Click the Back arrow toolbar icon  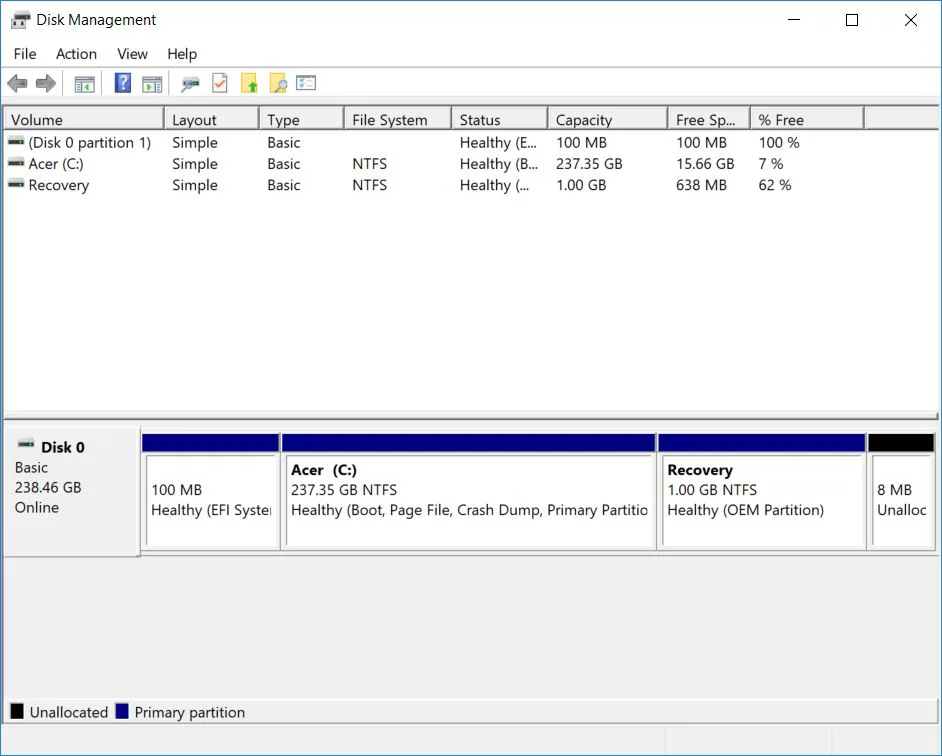click(x=17, y=84)
